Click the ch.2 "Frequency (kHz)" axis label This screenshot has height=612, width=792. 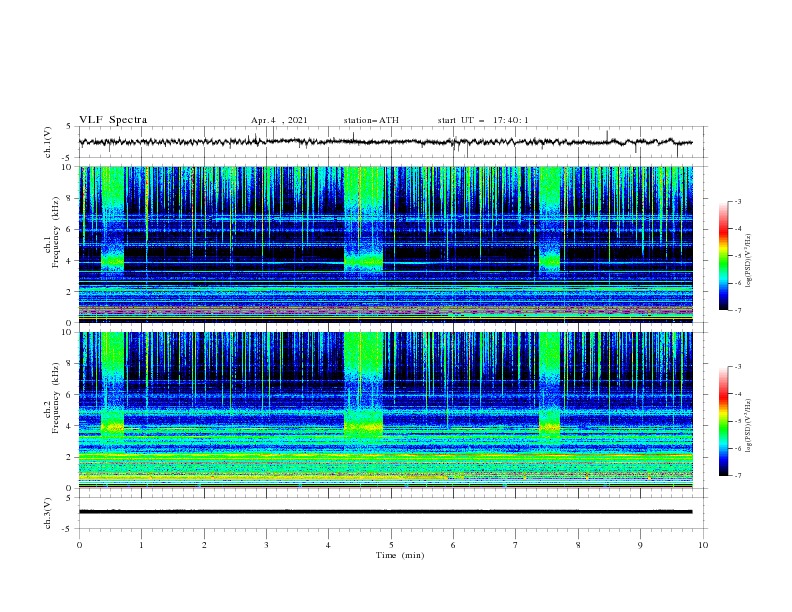[56, 398]
